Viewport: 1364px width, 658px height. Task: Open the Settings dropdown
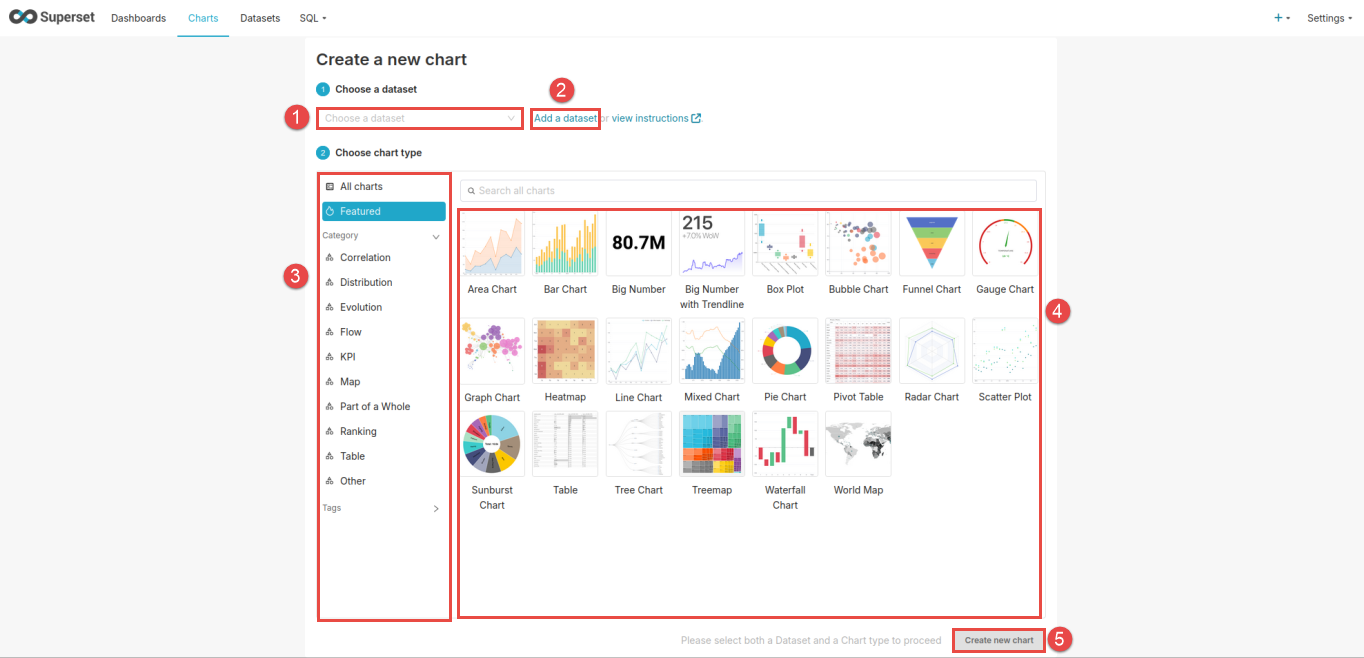click(1329, 18)
